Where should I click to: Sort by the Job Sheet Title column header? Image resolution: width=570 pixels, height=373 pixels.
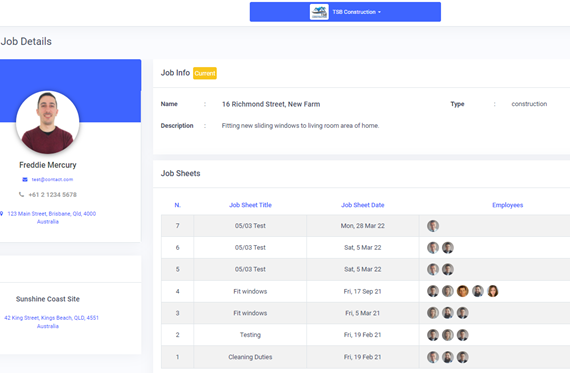(250, 205)
